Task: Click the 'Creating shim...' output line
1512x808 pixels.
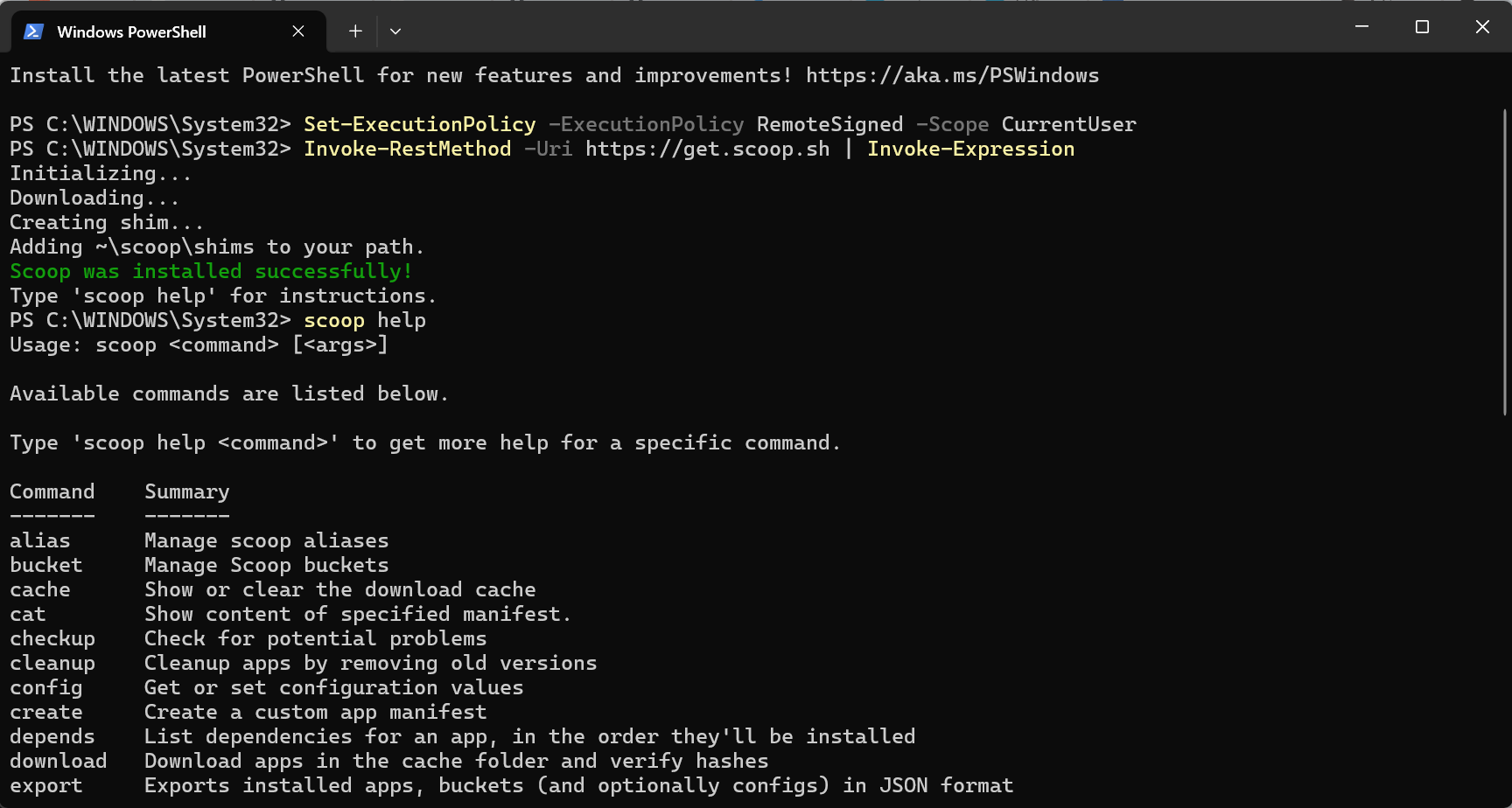Action: tap(107, 222)
